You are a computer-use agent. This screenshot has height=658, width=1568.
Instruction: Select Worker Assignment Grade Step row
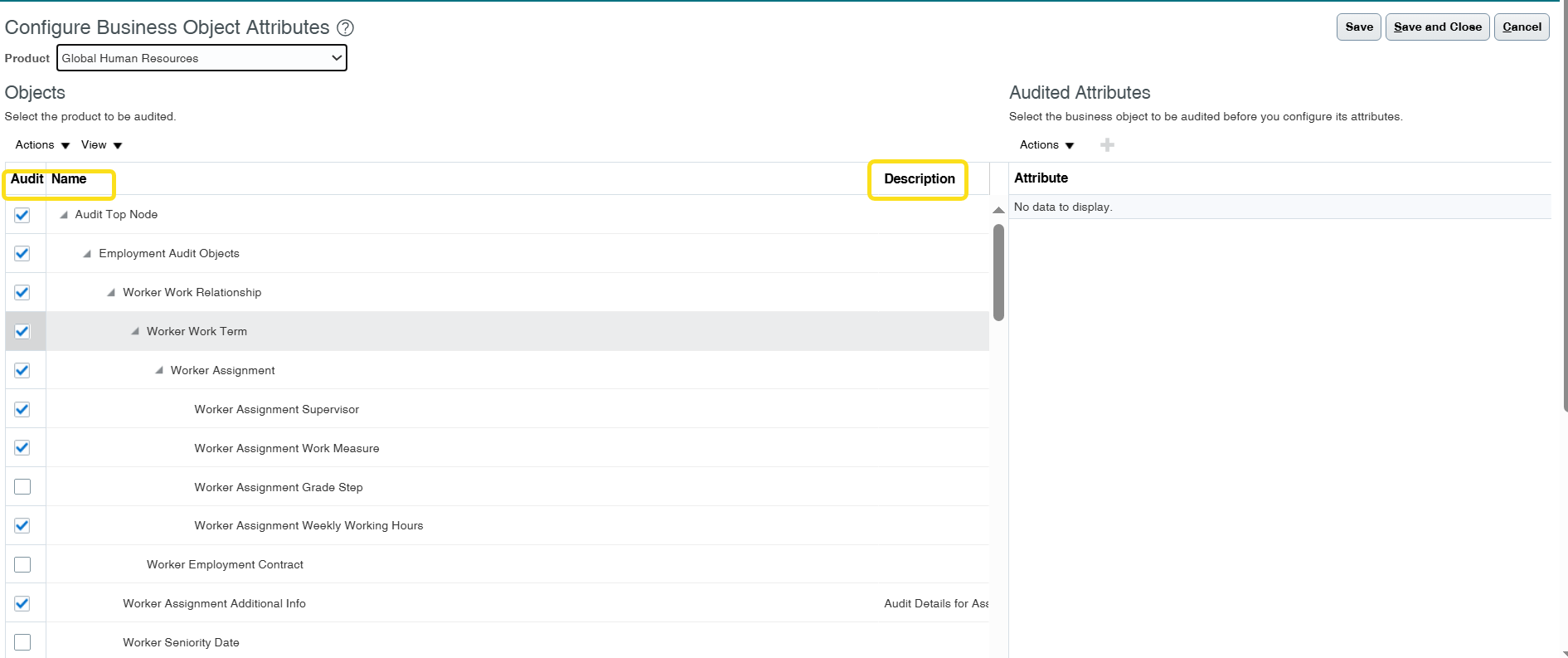[x=498, y=487]
